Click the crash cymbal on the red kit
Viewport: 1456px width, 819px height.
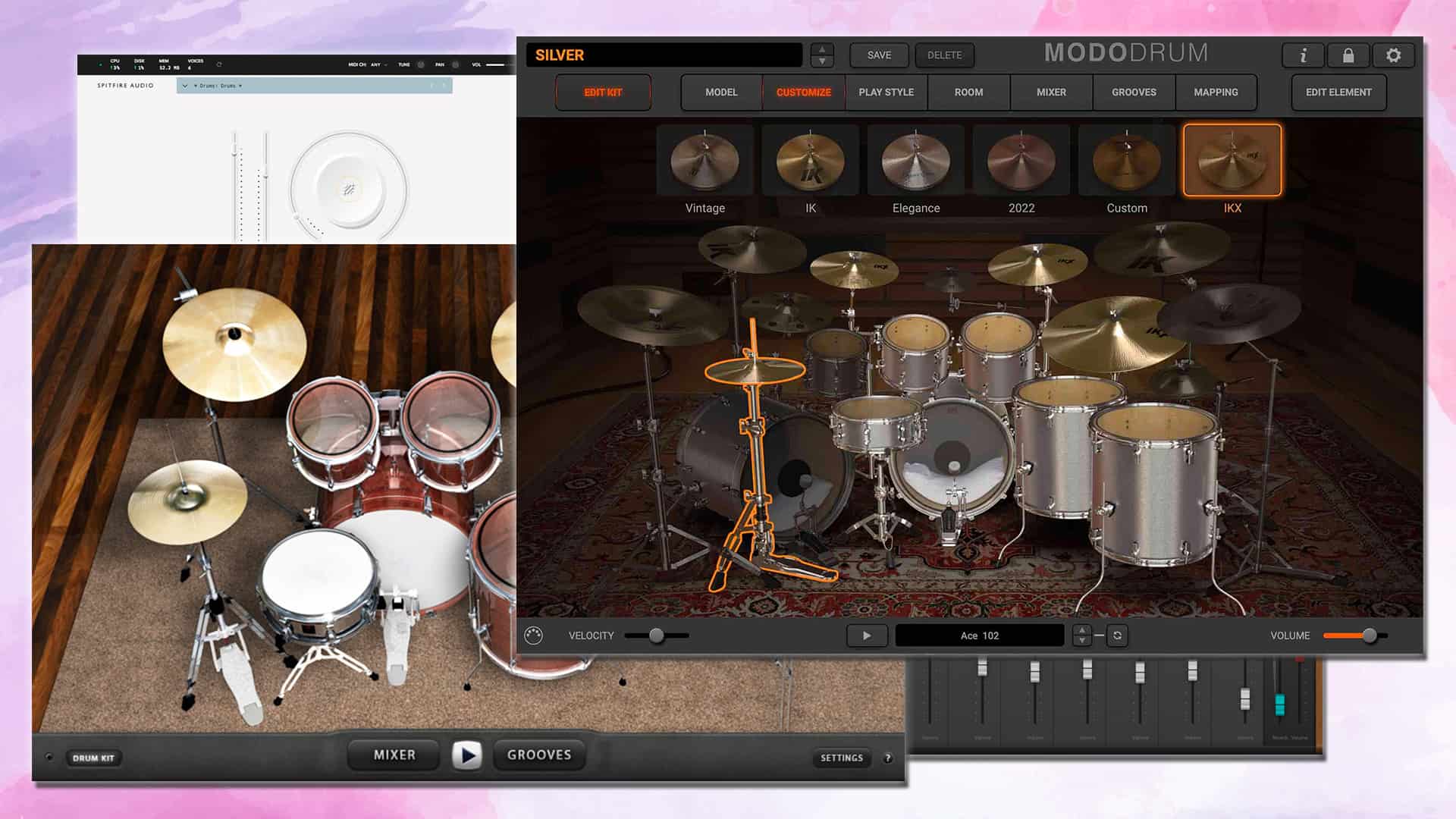click(234, 344)
